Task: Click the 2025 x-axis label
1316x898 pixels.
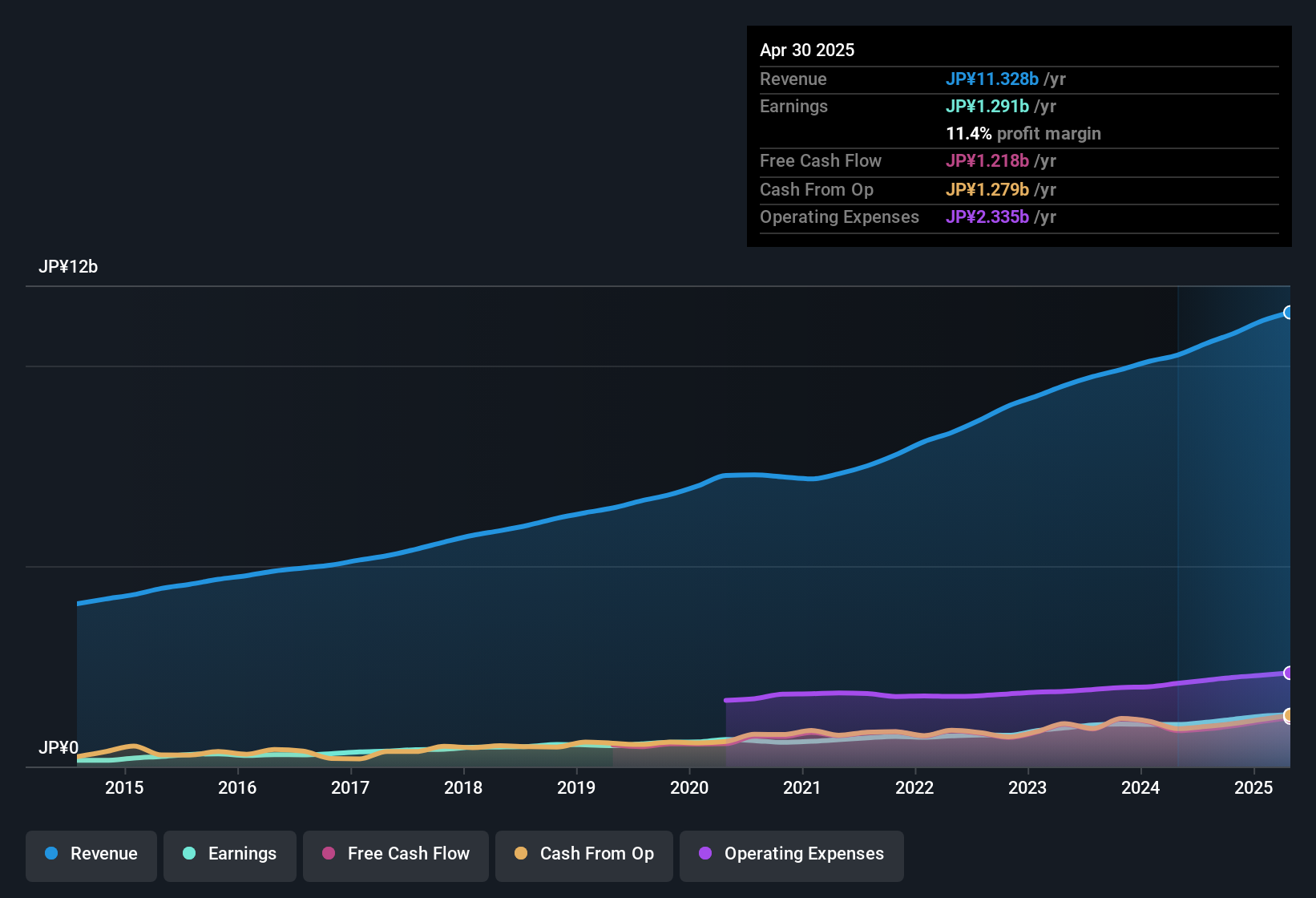Action: 1253,788
